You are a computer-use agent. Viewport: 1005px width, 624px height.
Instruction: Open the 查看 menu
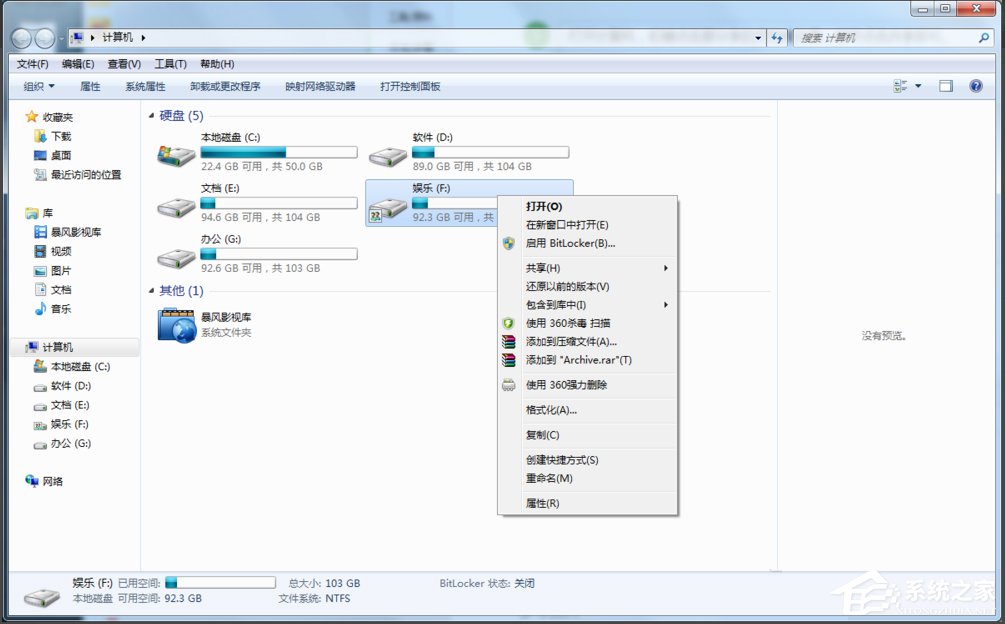122,63
